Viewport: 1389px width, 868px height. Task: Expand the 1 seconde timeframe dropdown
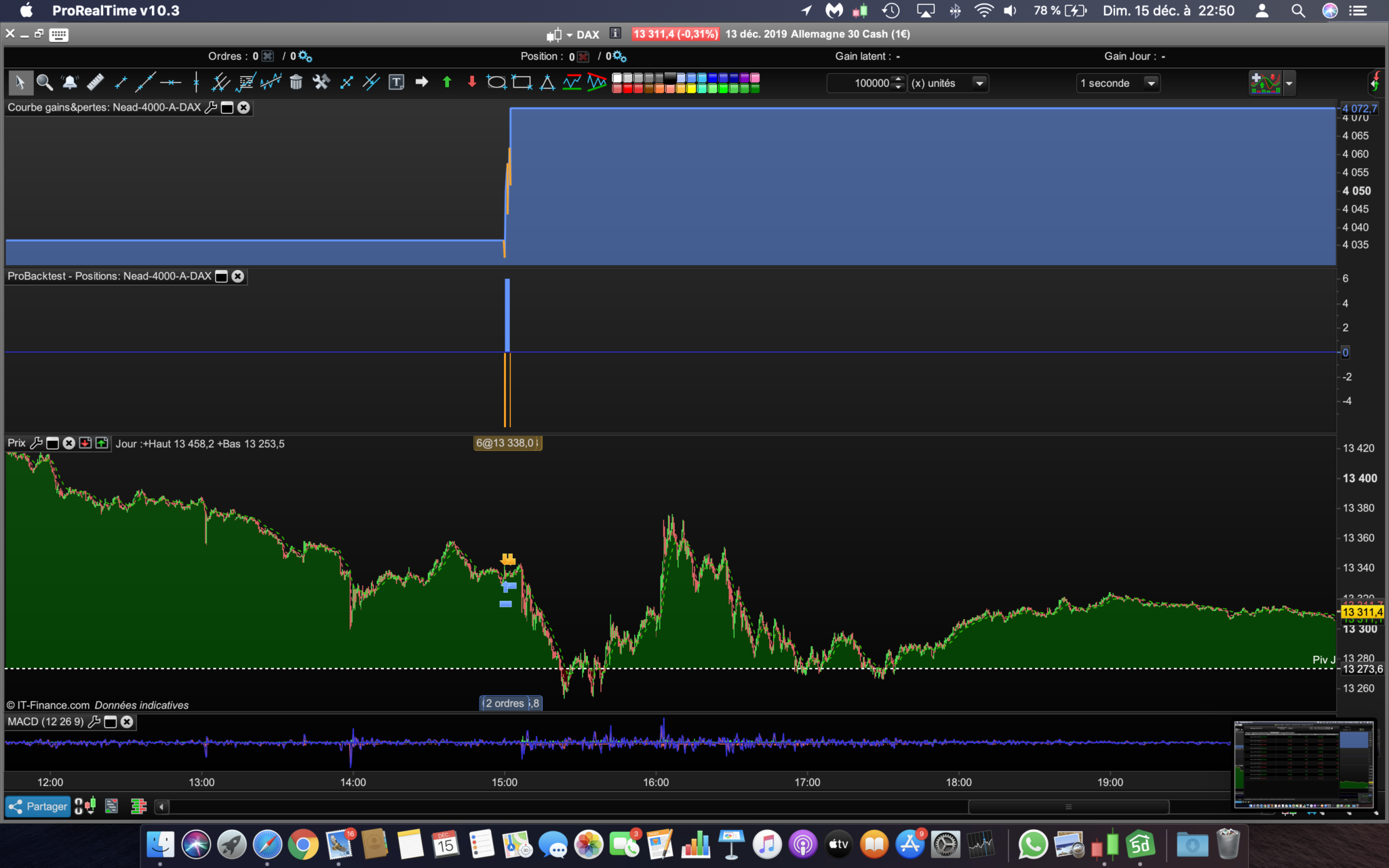(x=1150, y=83)
